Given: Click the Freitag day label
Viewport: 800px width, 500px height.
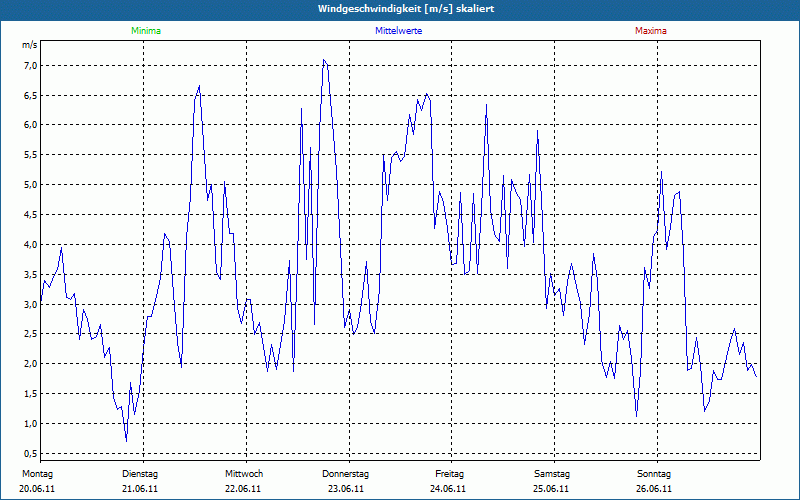Looking at the screenshot, I should click(x=449, y=474).
